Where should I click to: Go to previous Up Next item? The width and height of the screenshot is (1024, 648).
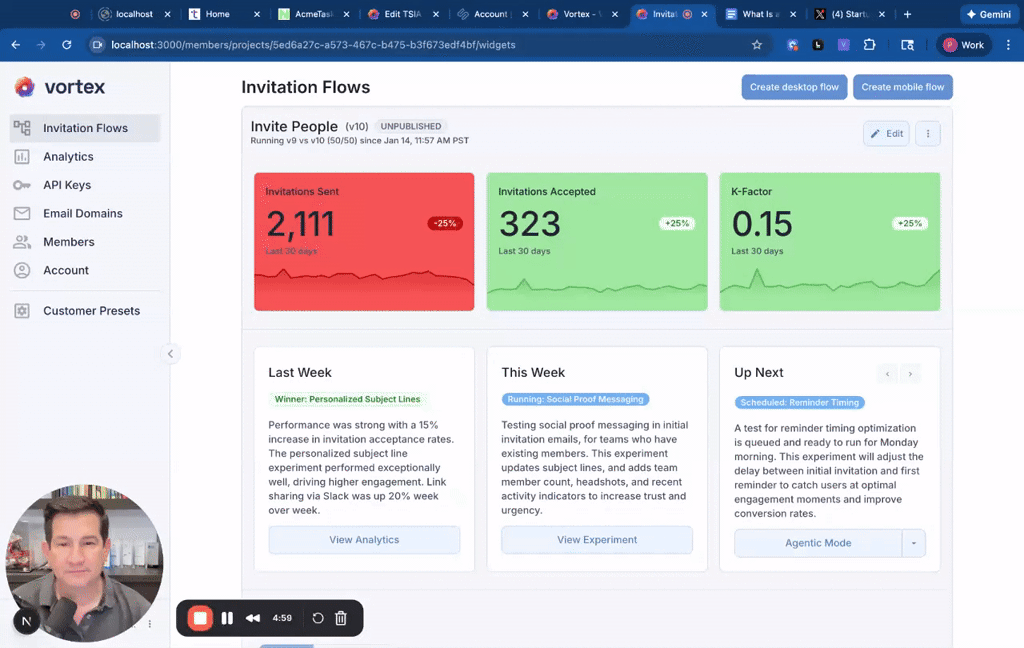888,374
